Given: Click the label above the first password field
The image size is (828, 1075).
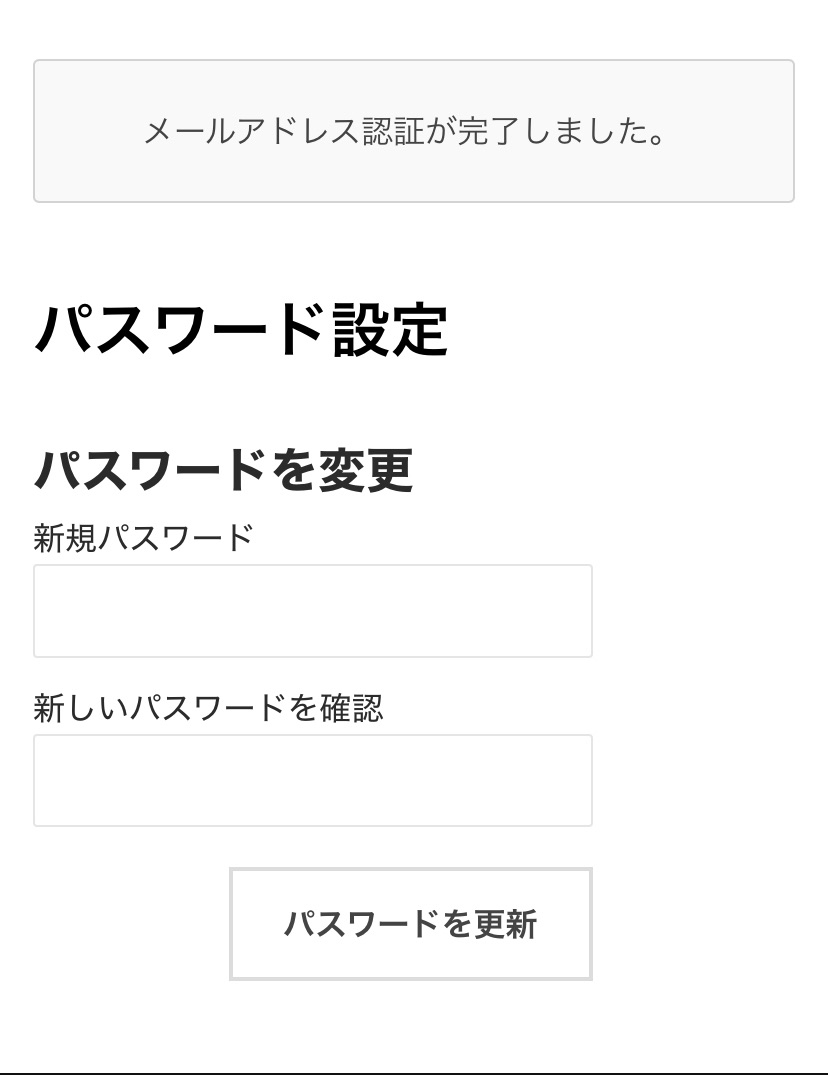Looking at the screenshot, I should 144,538.
